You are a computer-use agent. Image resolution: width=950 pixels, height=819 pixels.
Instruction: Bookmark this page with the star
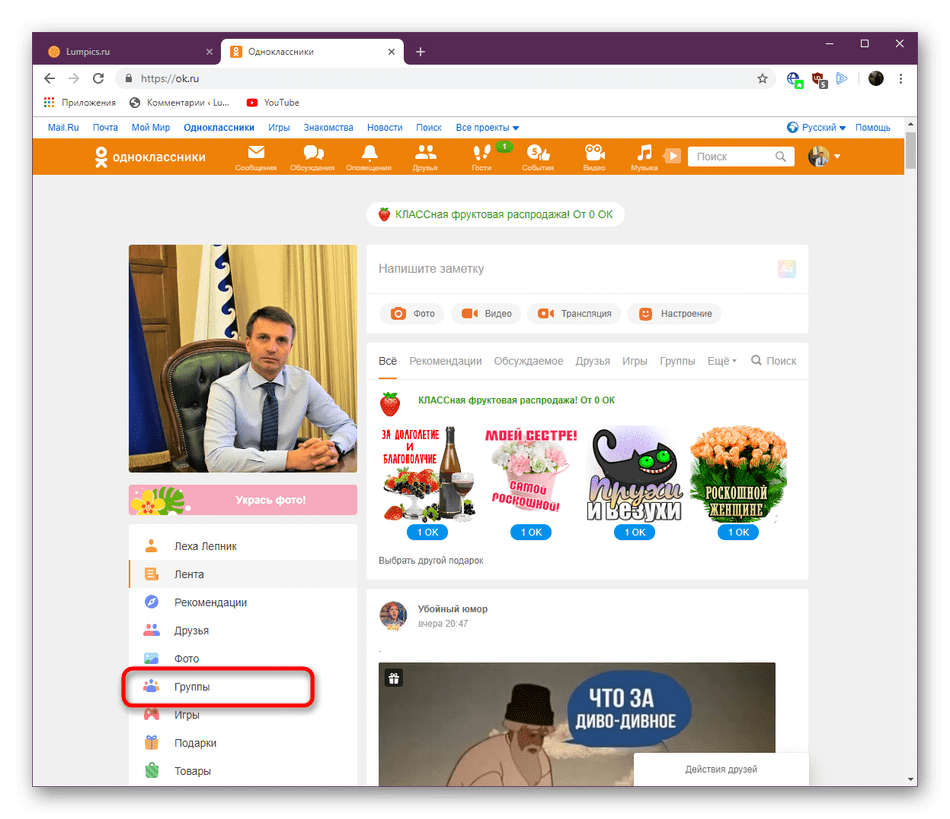click(762, 78)
